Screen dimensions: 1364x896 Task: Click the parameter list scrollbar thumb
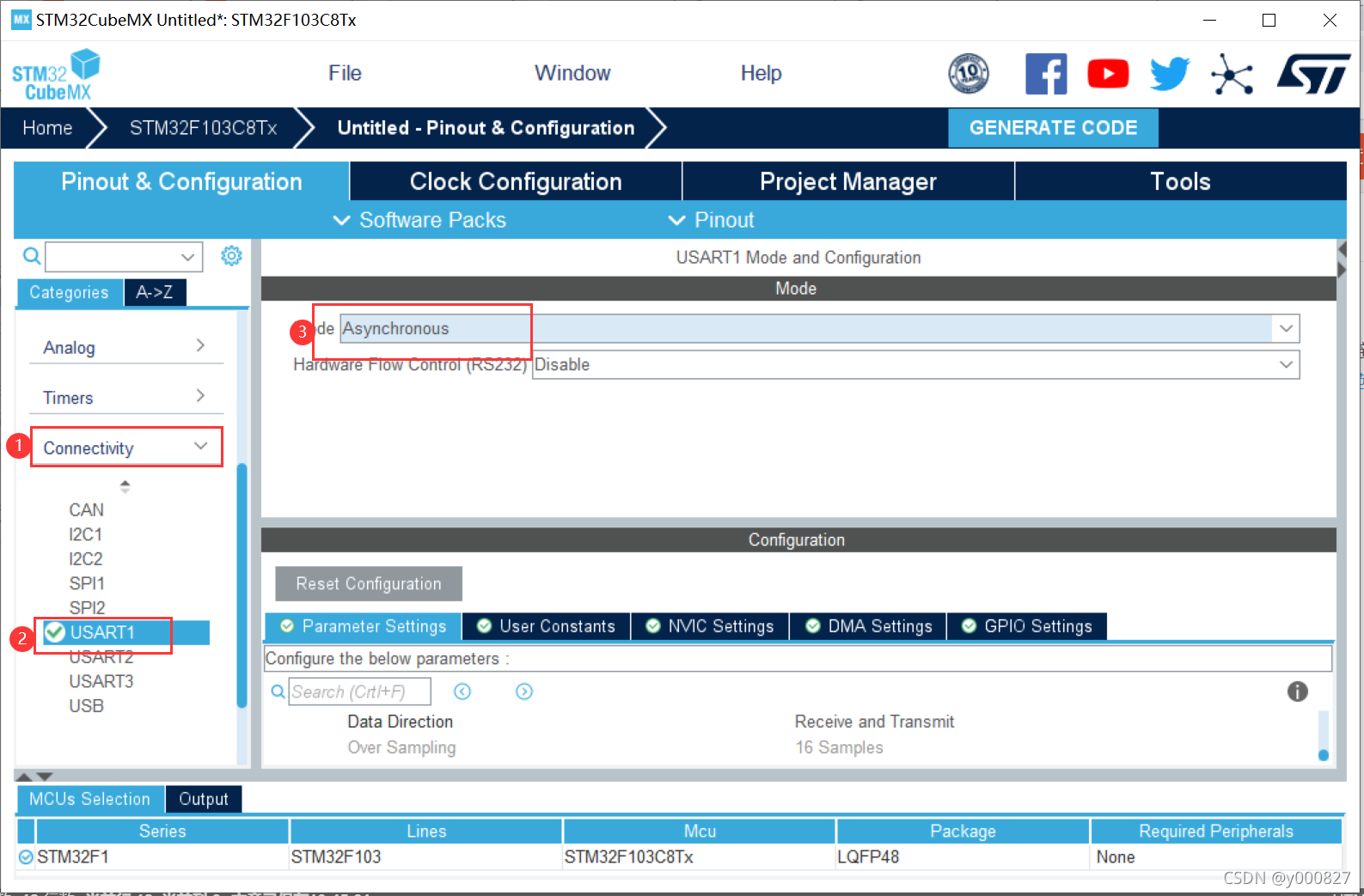point(1324,755)
